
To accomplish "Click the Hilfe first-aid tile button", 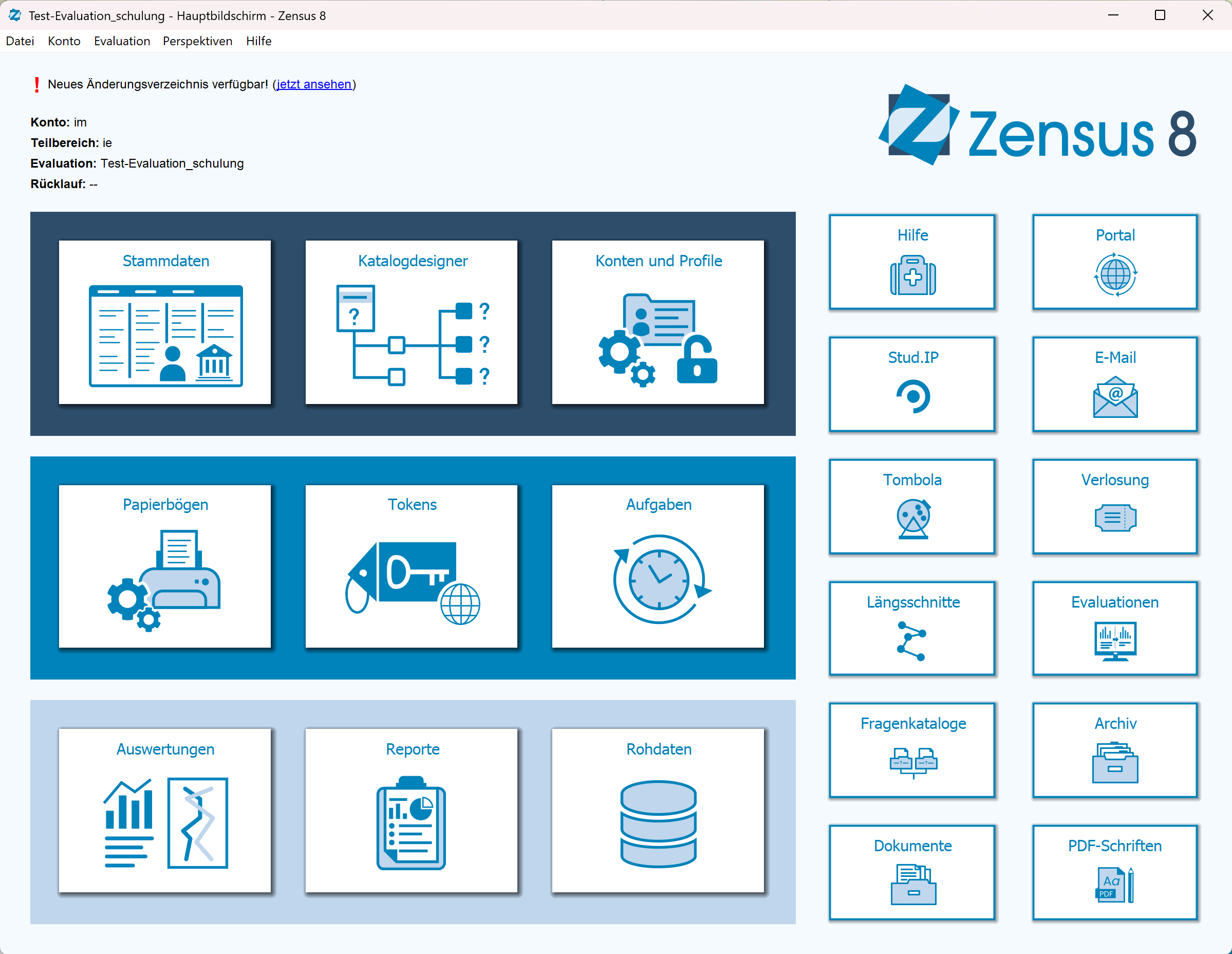I will [x=912, y=262].
